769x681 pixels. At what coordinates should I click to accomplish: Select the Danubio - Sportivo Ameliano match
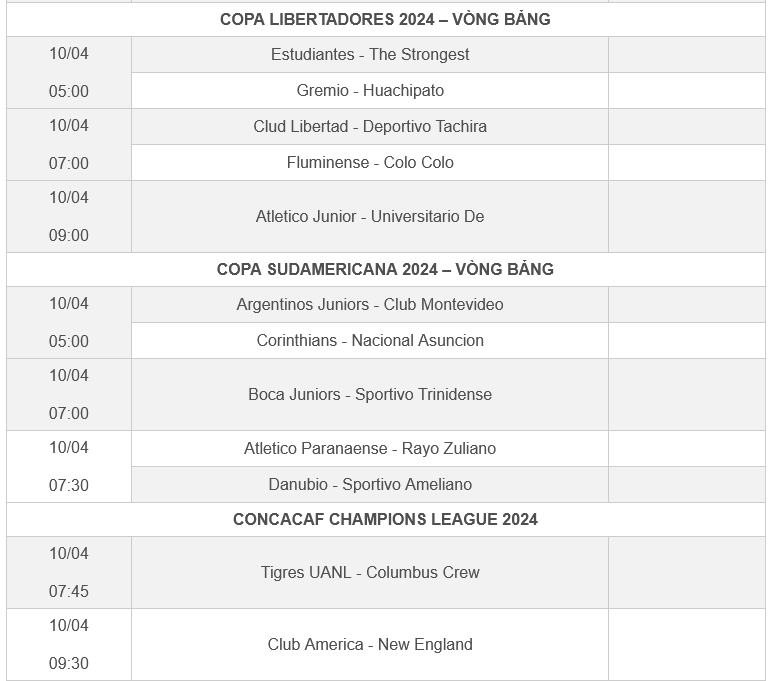(370, 485)
